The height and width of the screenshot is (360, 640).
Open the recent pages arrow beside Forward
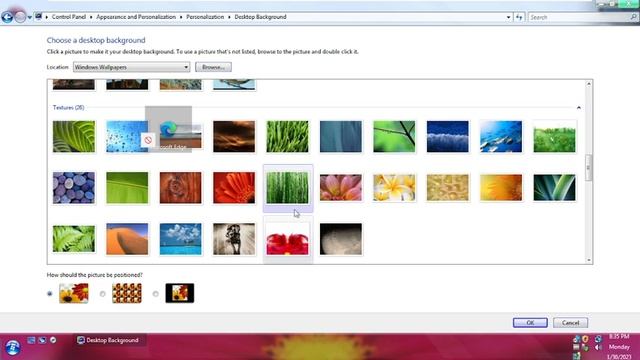(29, 18)
